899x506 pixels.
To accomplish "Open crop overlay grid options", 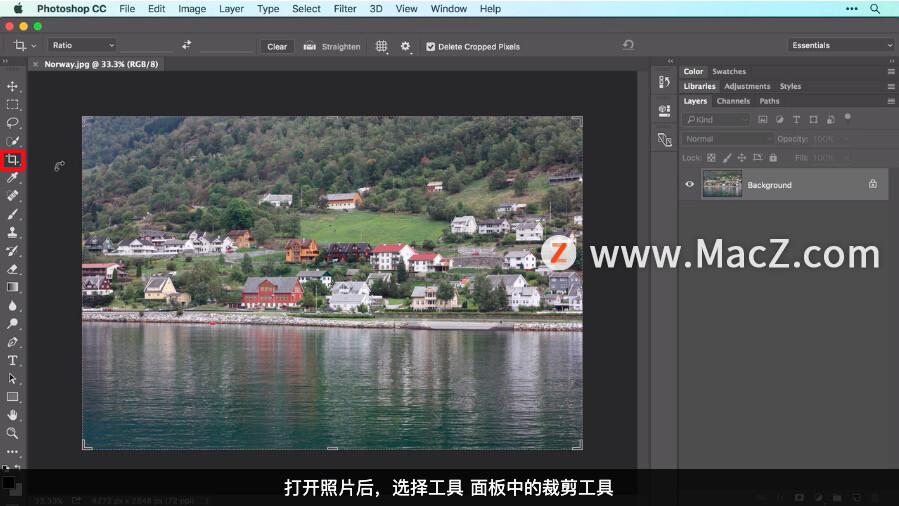I will 381,46.
